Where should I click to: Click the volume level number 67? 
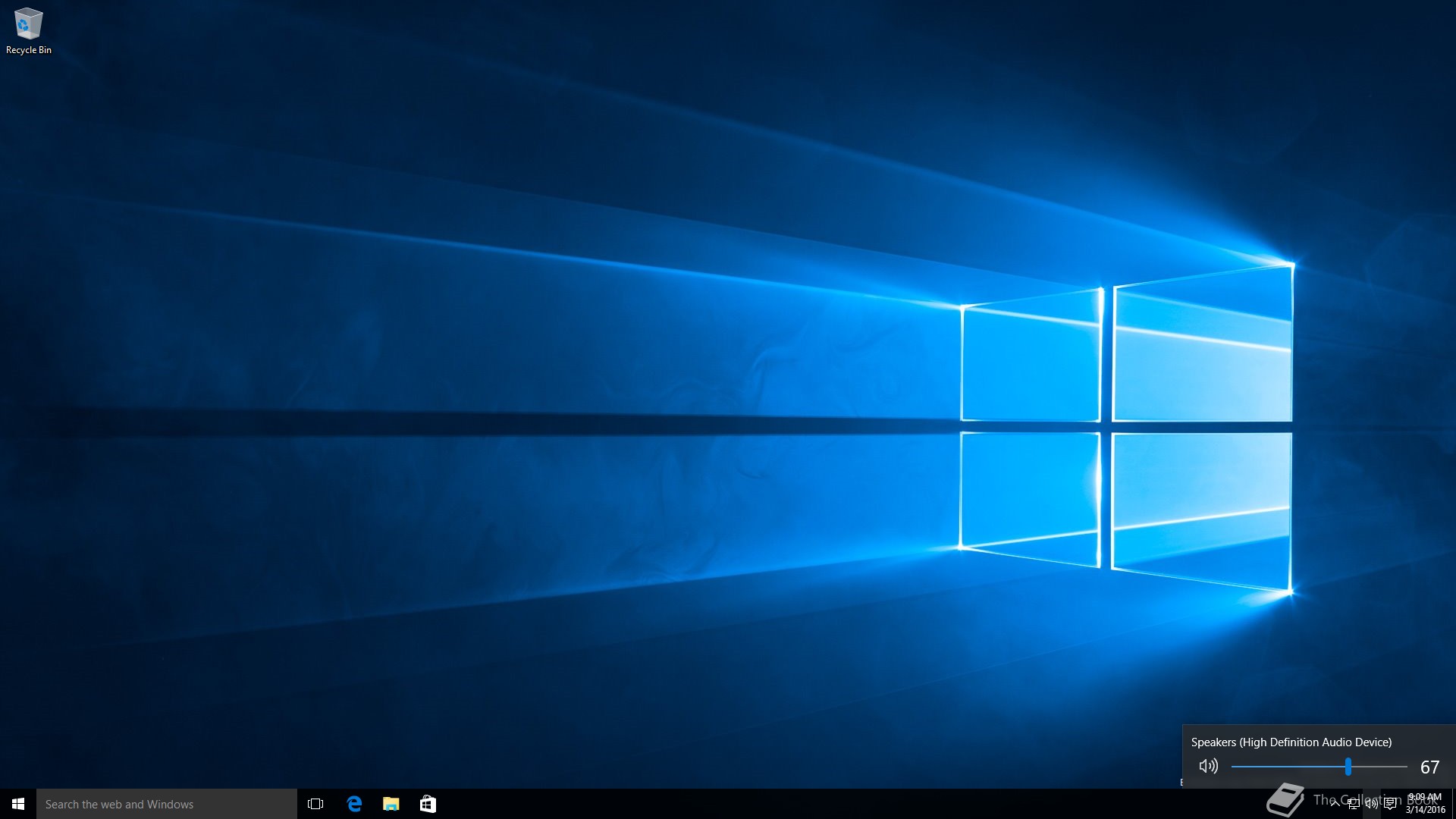pos(1429,767)
